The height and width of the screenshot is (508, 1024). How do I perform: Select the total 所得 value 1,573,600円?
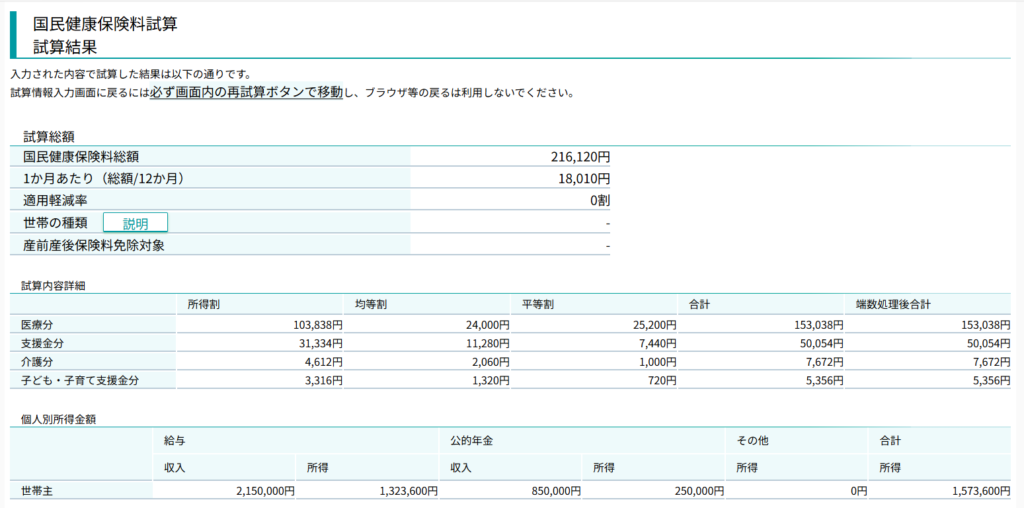[981, 490]
